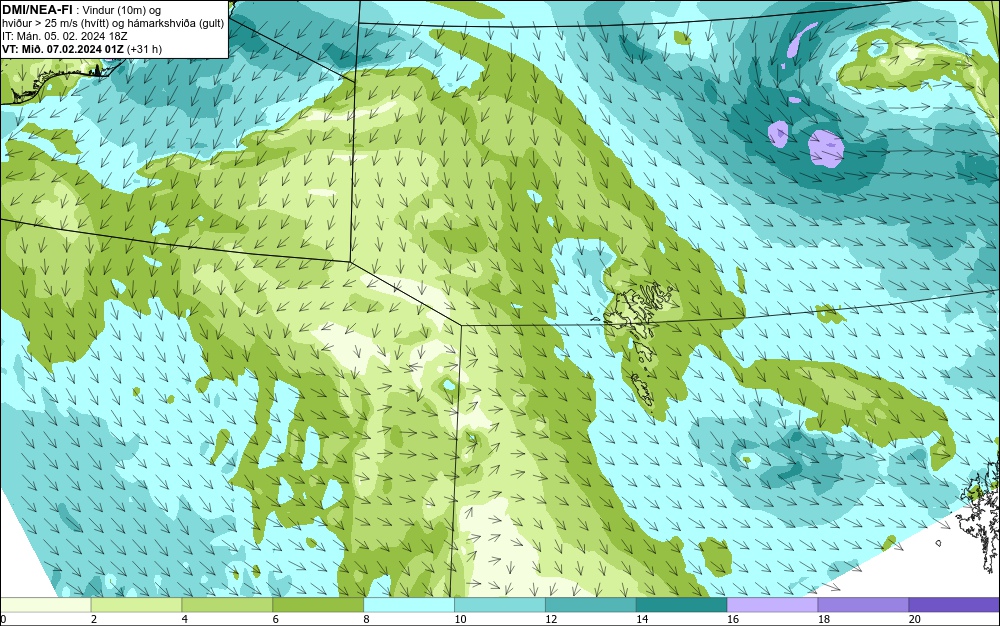Click the 4–6 m/s green legend swatch
This screenshot has height=626, width=1000.
coord(227,605)
